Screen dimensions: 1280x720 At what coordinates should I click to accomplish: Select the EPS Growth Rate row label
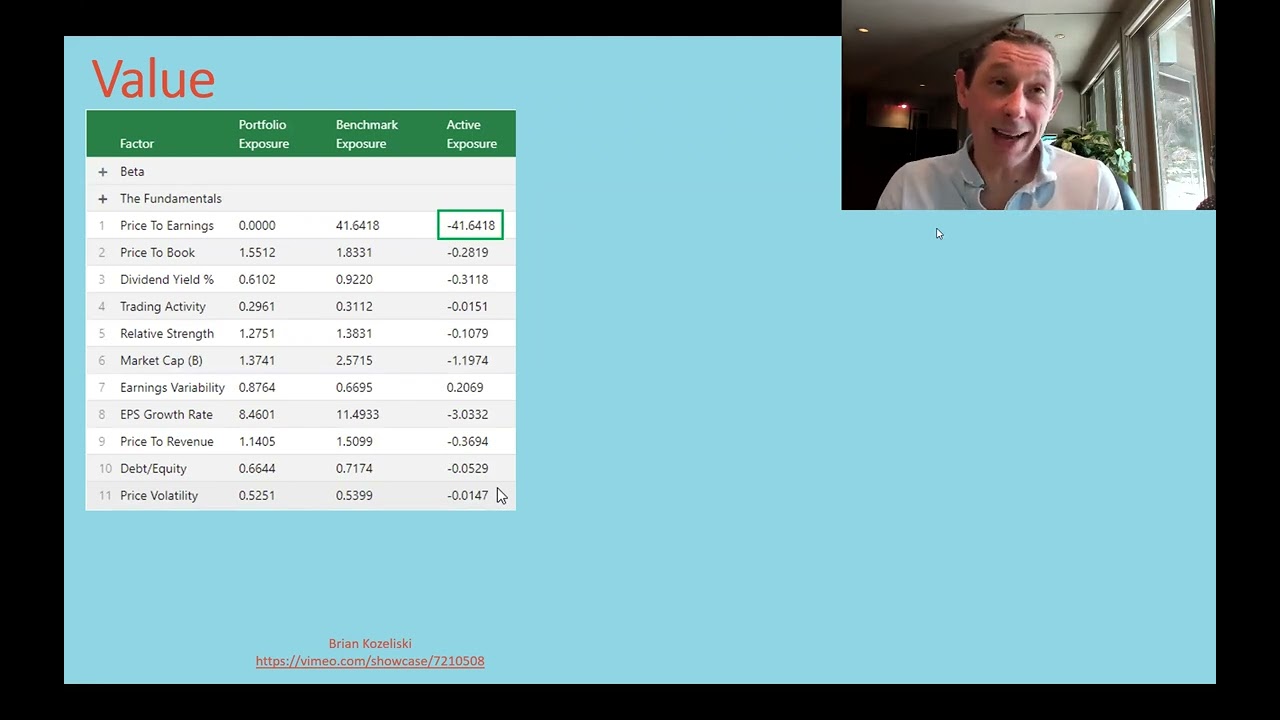pyautogui.click(x=166, y=415)
